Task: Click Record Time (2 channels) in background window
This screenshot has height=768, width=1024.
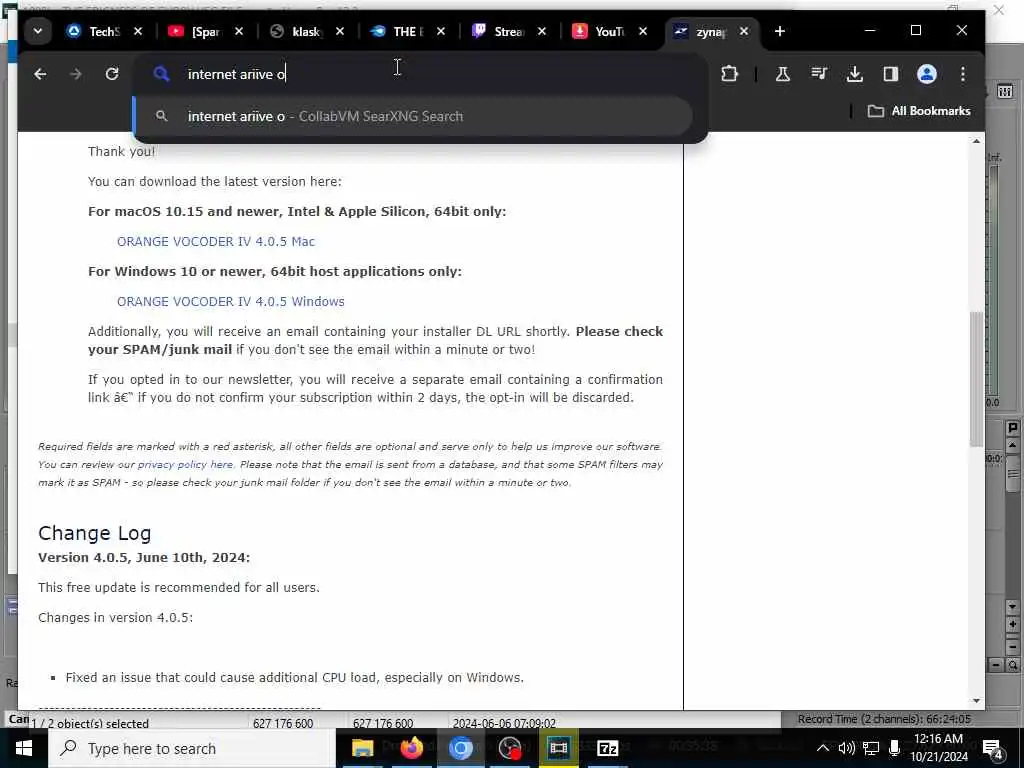Action: click(x=884, y=719)
